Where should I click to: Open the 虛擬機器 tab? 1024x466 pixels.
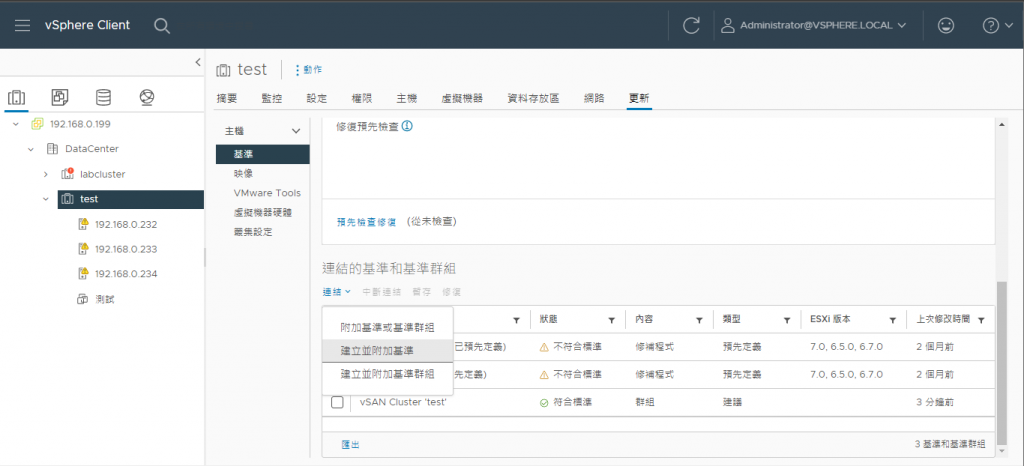point(462,99)
